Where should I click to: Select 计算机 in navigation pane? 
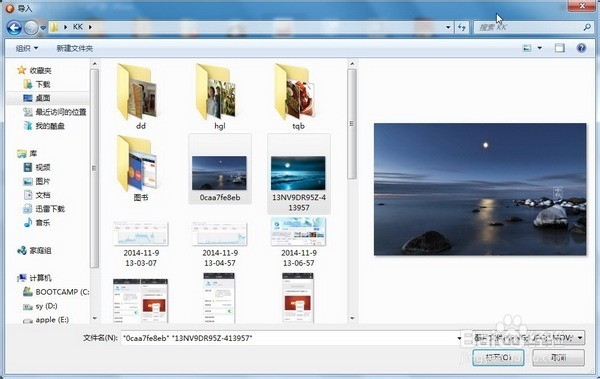[34, 278]
